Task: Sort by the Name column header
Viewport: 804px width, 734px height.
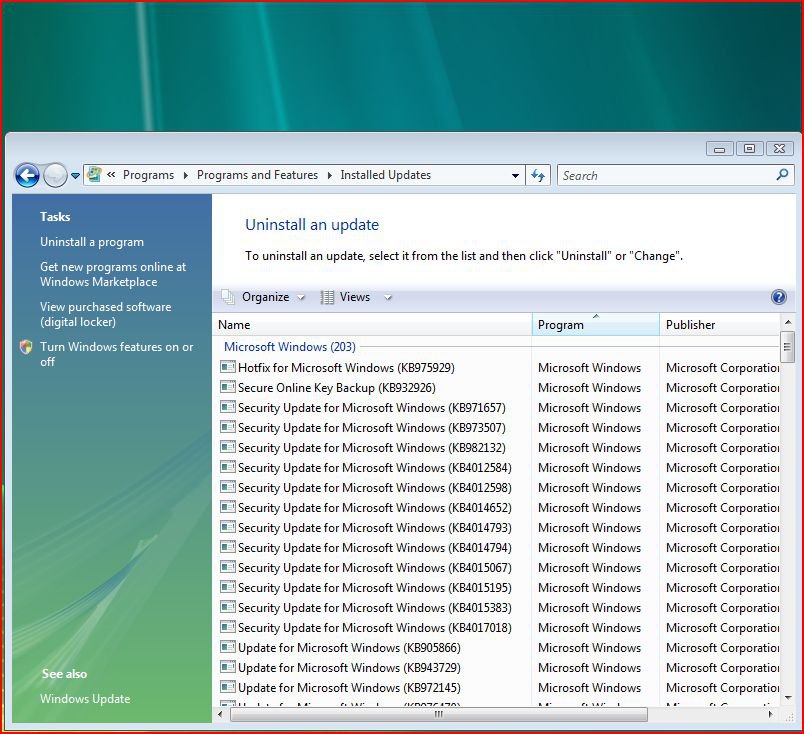Action: point(373,325)
